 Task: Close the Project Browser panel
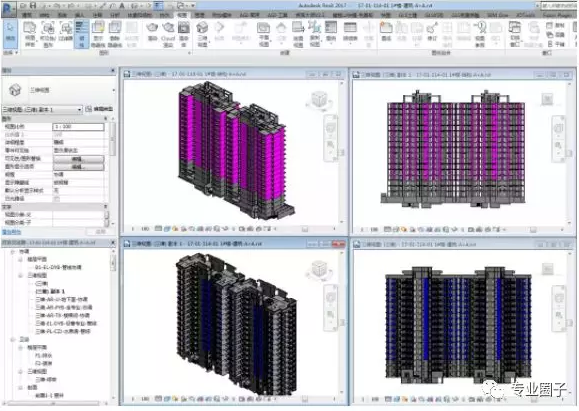pyautogui.click(x=113, y=243)
